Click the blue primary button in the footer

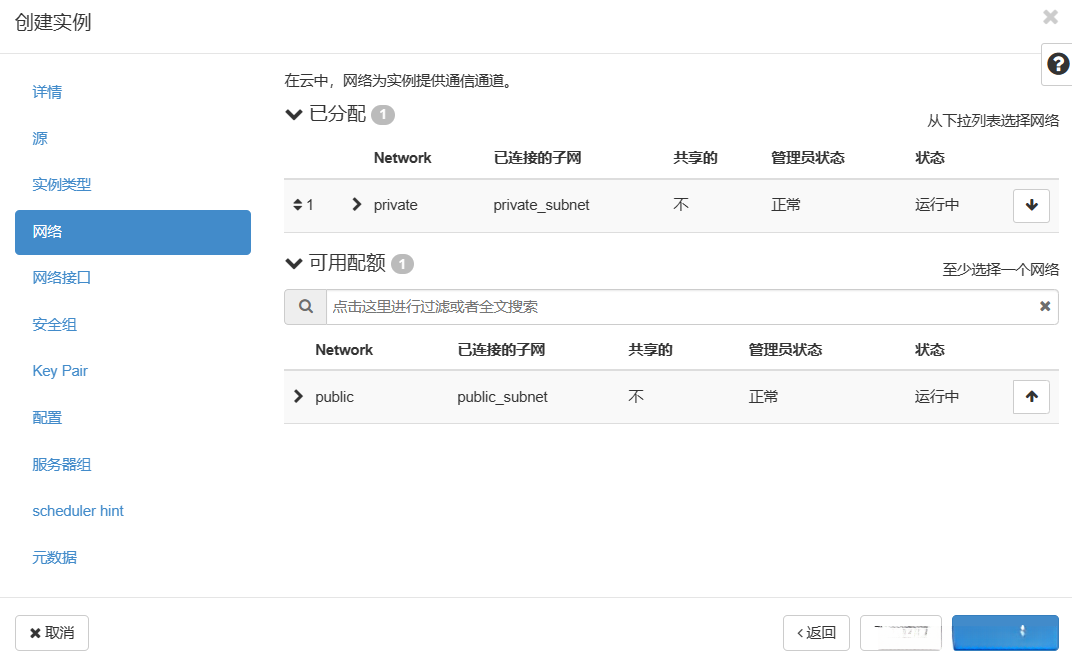(x=1005, y=633)
